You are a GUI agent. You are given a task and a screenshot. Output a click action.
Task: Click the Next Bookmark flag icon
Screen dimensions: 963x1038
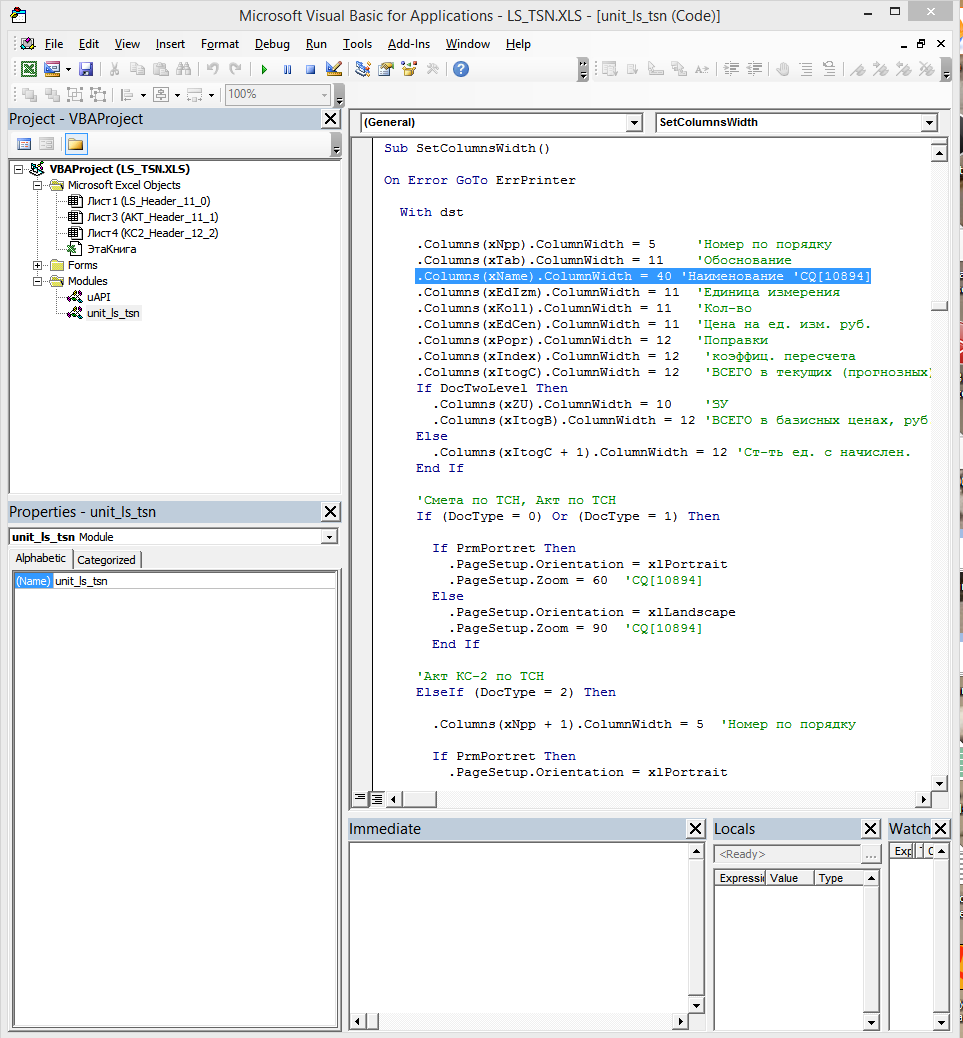click(x=880, y=69)
